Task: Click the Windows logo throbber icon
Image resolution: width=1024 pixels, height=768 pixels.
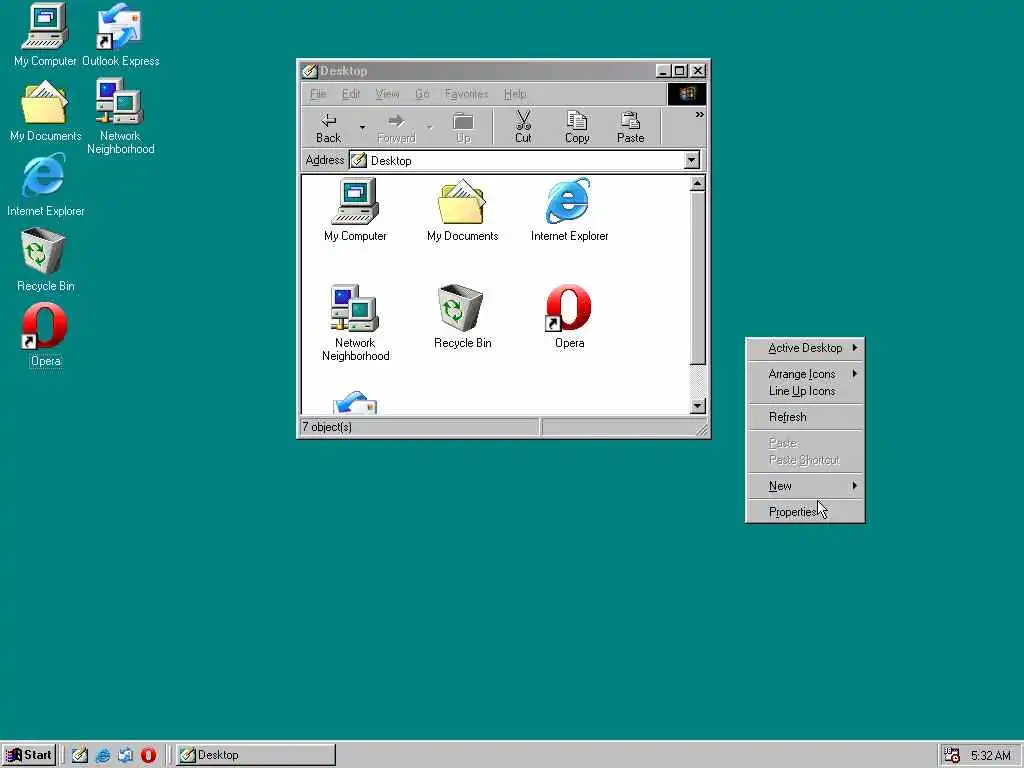Action: pyautogui.click(x=686, y=94)
